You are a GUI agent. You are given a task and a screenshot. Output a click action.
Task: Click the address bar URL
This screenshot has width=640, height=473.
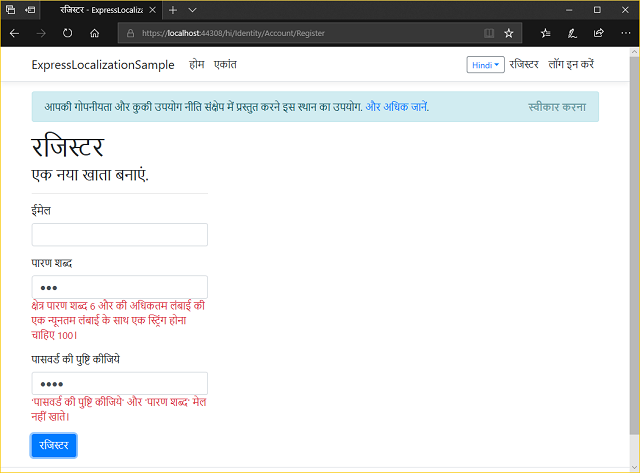[x=233, y=33]
